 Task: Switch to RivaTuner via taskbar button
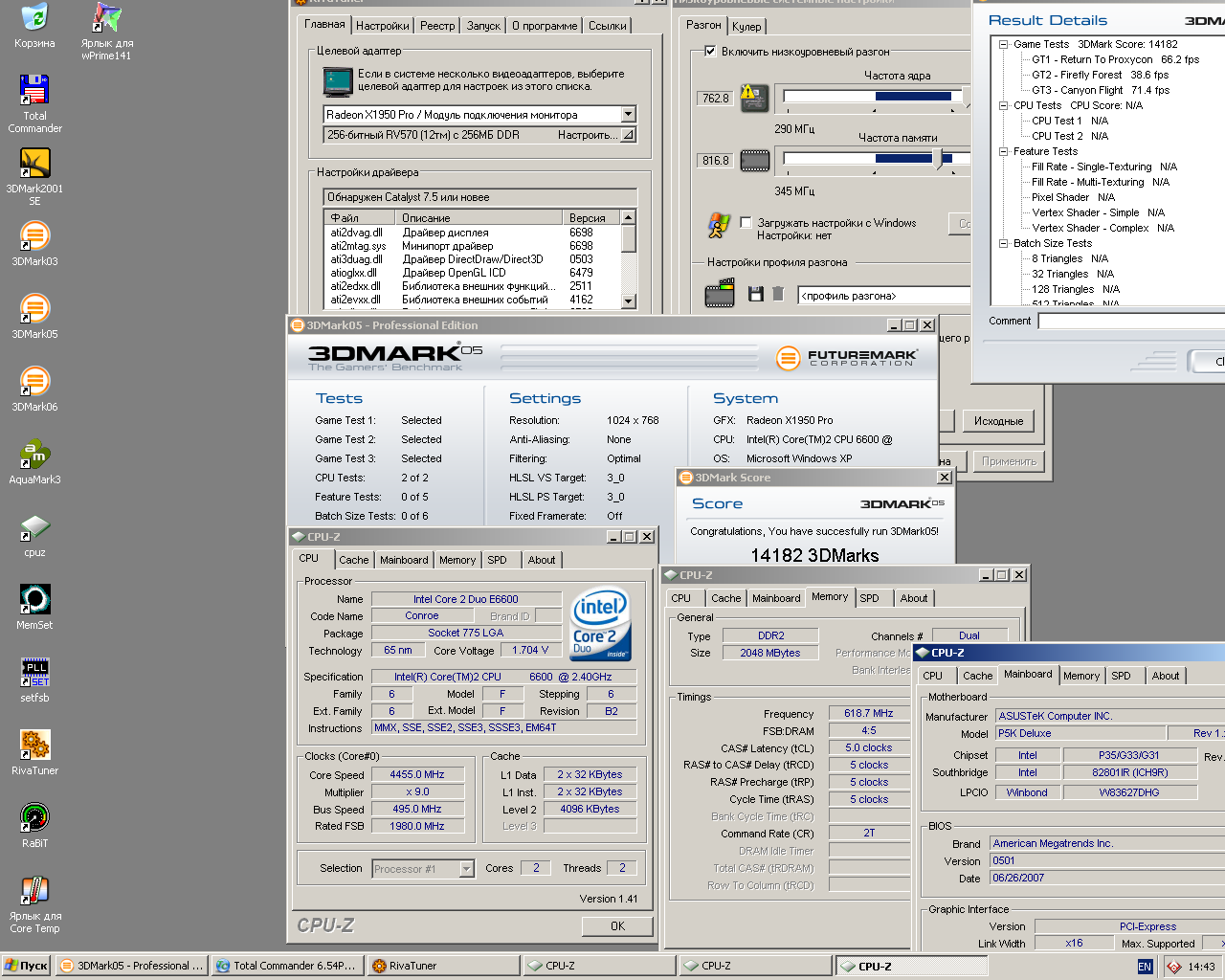pos(443,966)
